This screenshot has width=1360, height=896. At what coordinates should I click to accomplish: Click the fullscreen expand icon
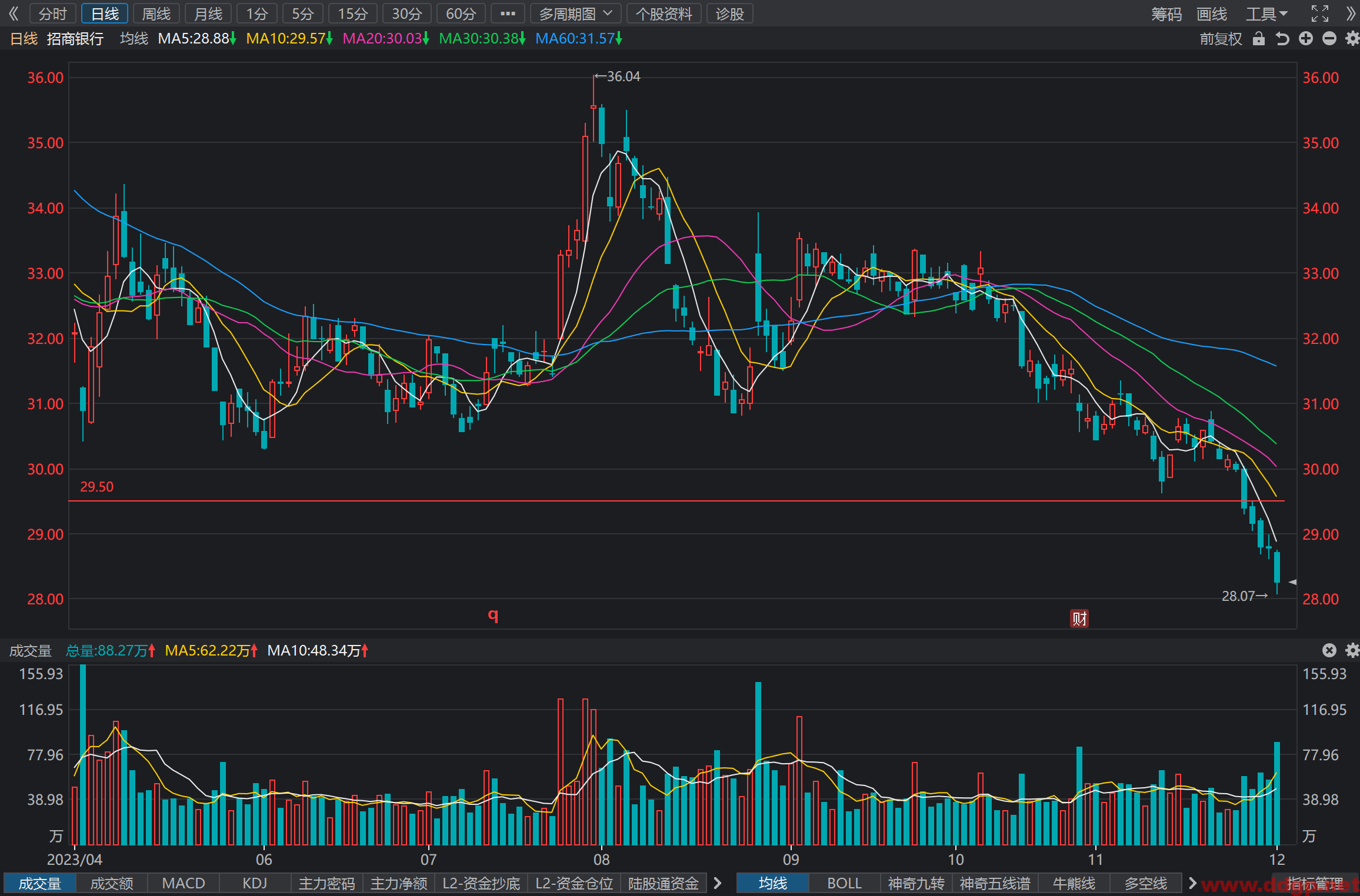(x=1320, y=14)
